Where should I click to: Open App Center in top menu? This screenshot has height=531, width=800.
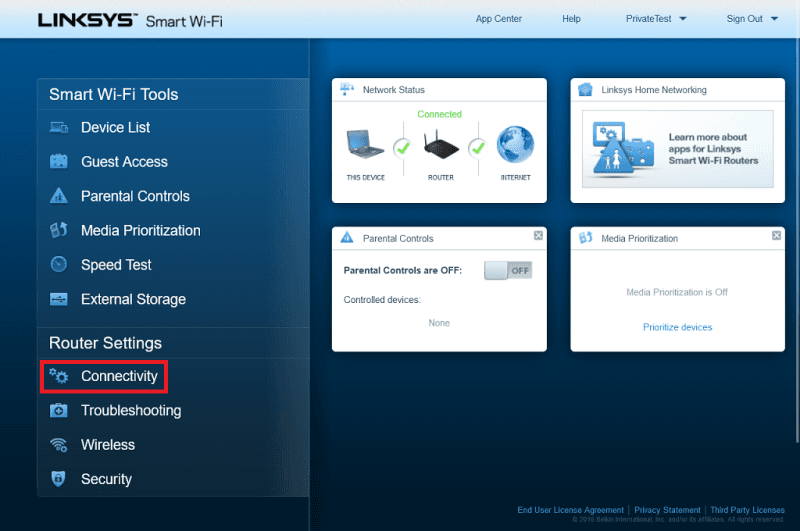coord(498,19)
